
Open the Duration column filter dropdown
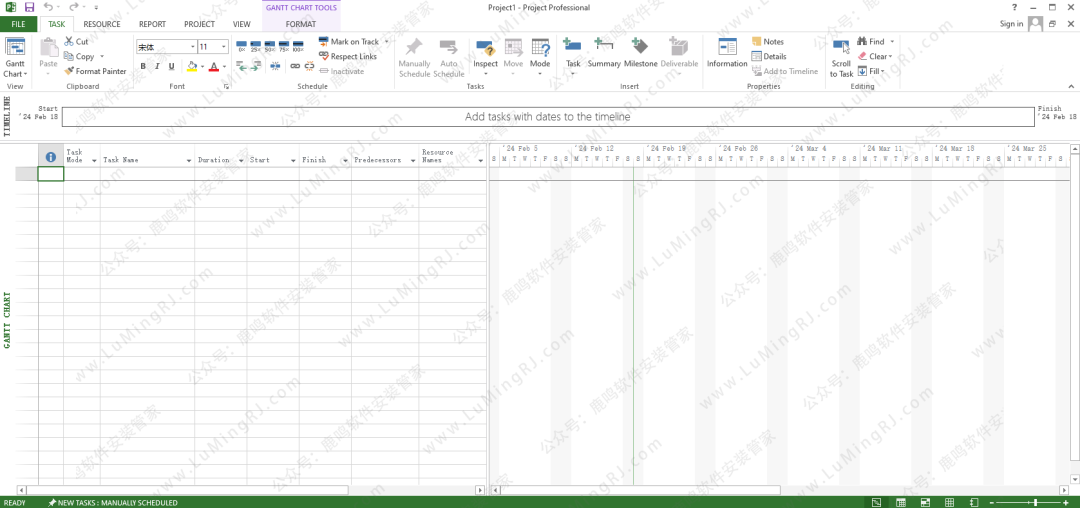point(240,160)
